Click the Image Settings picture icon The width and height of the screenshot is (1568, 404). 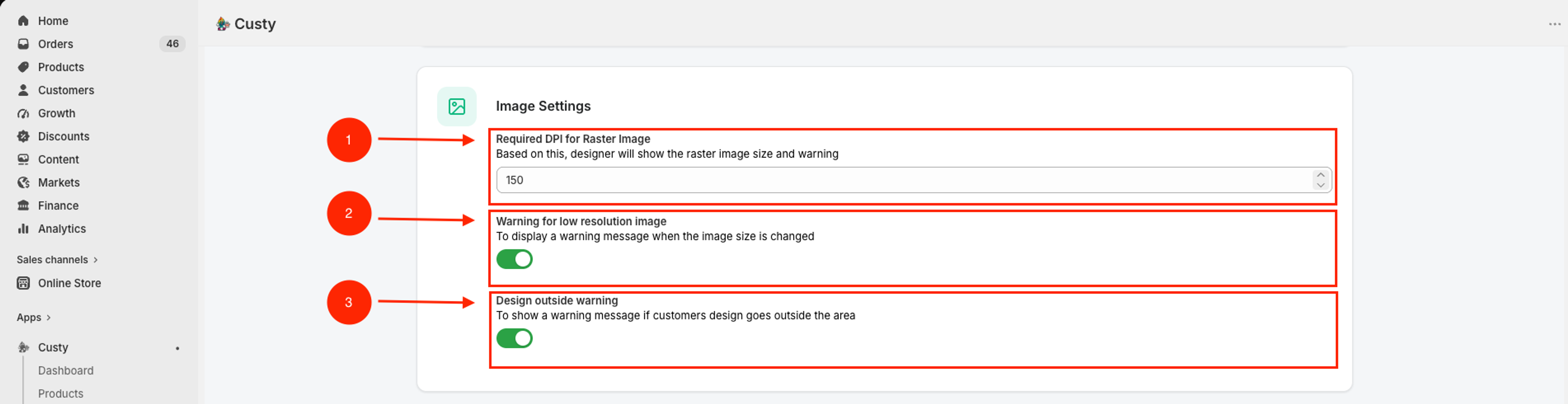point(457,106)
